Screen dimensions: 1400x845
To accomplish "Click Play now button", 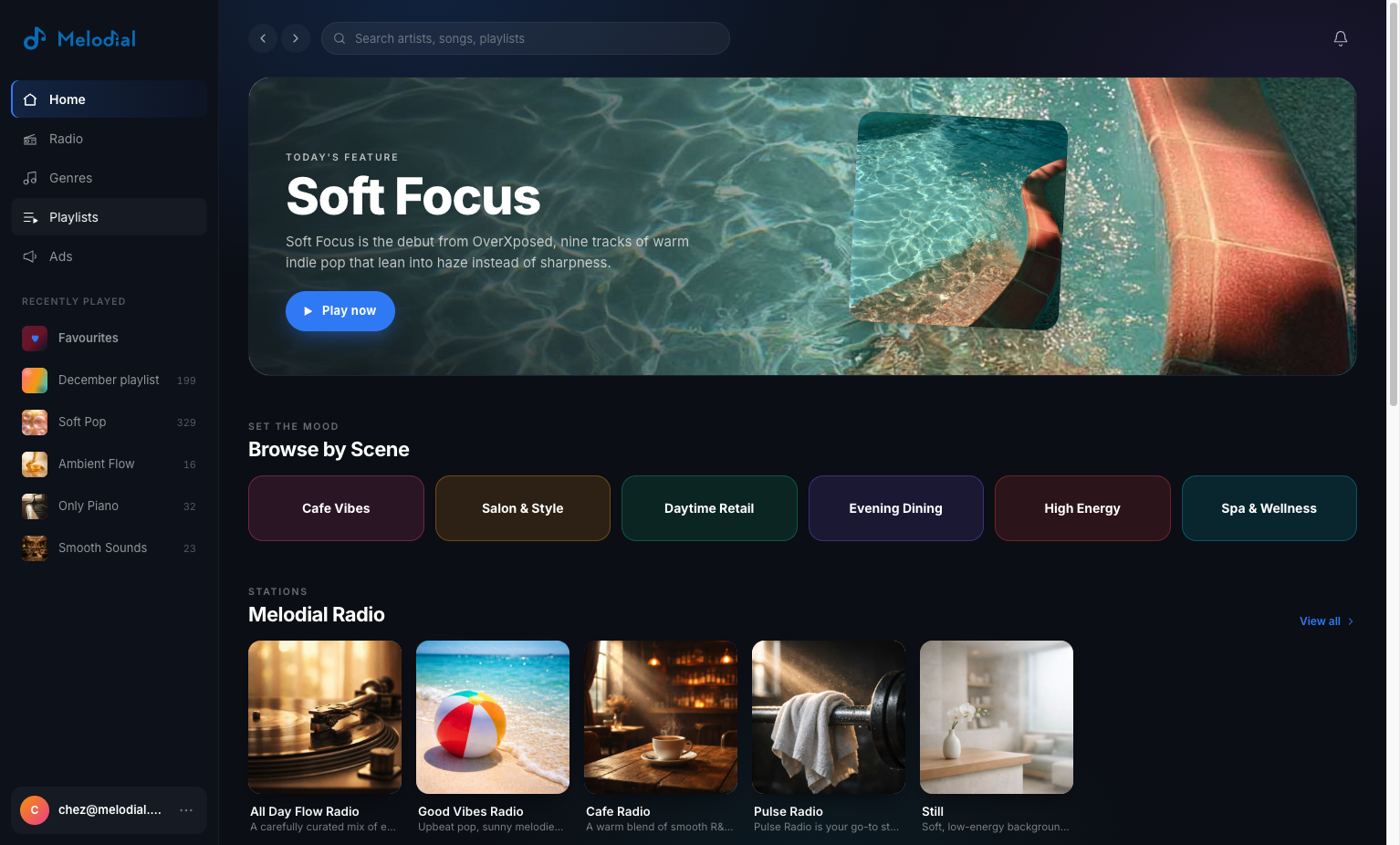I will click(x=340, y=311).
